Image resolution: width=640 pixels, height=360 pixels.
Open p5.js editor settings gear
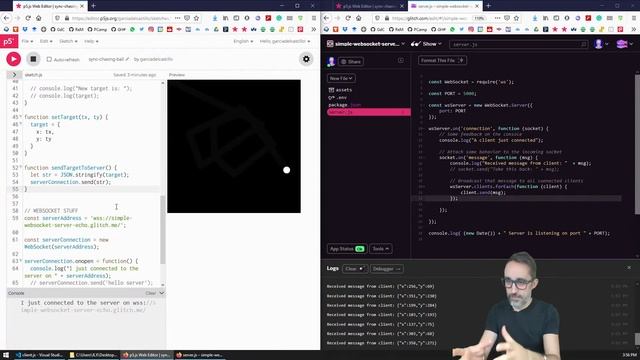click(306, 59)
